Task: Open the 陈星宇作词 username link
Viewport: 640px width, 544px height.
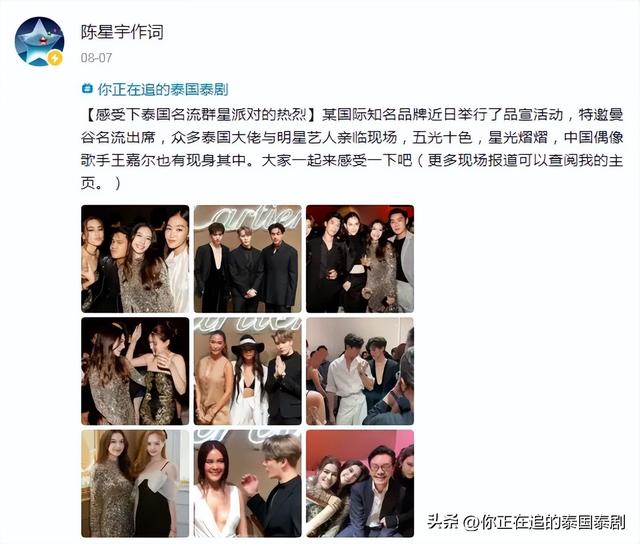Action: coord(122,32)
